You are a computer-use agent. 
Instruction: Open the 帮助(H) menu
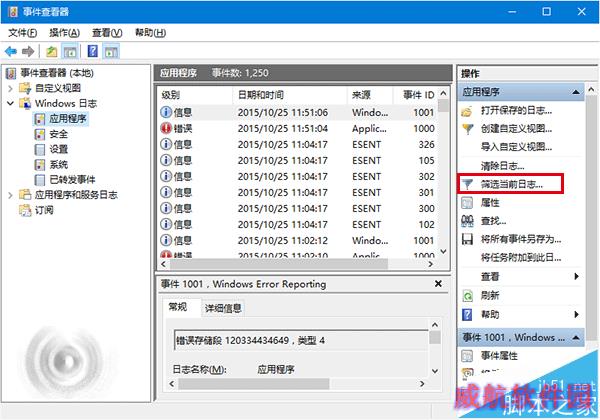pyautogui.click(x=150, y=33)
